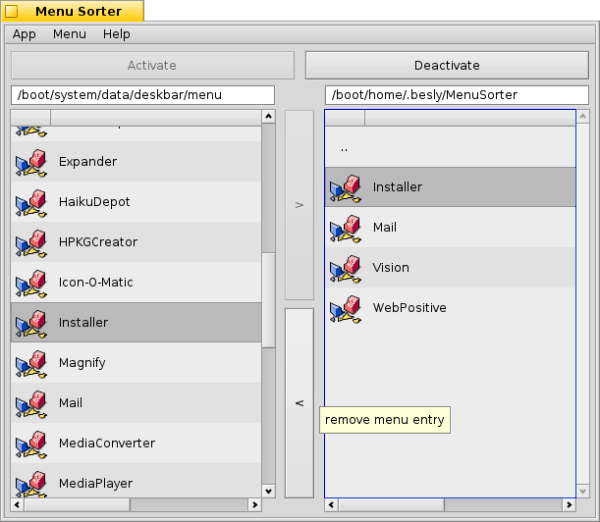The image size is (600, 522).
Task: Click the Expander icon in left list
Action: (31, 162)
